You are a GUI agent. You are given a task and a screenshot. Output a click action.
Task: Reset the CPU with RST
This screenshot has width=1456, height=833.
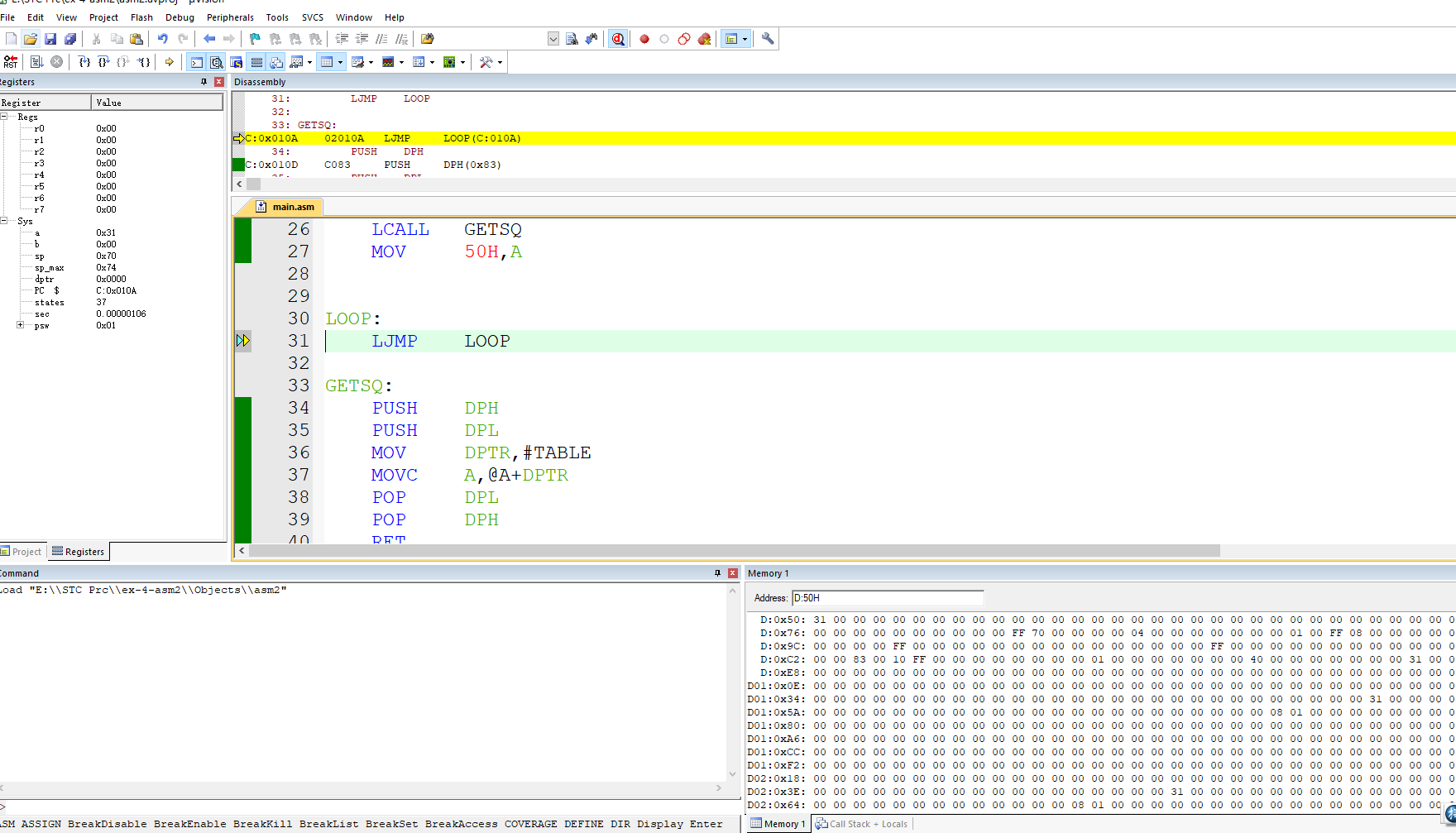(x=11, y=62)
